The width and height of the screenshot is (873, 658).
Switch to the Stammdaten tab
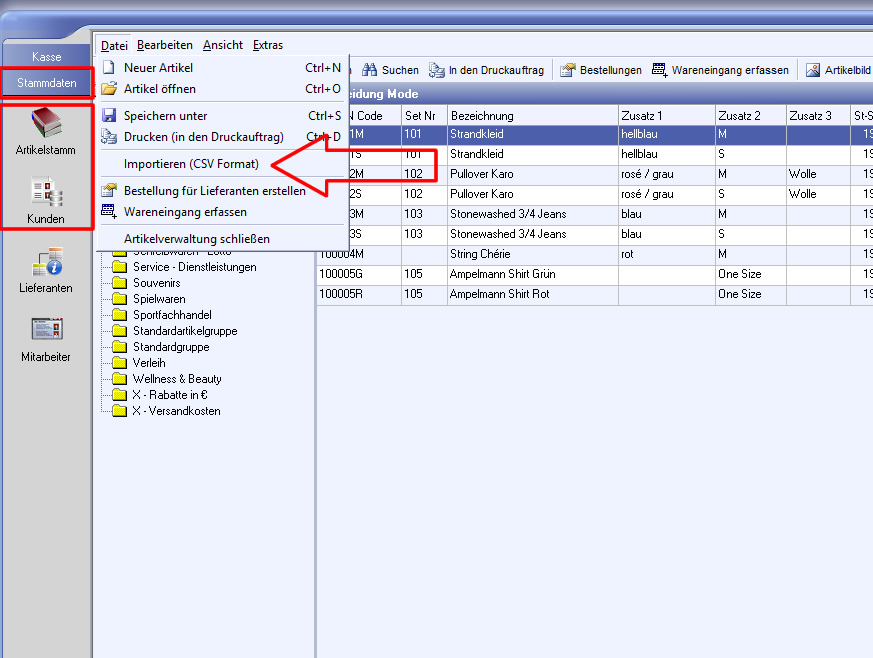46,83
